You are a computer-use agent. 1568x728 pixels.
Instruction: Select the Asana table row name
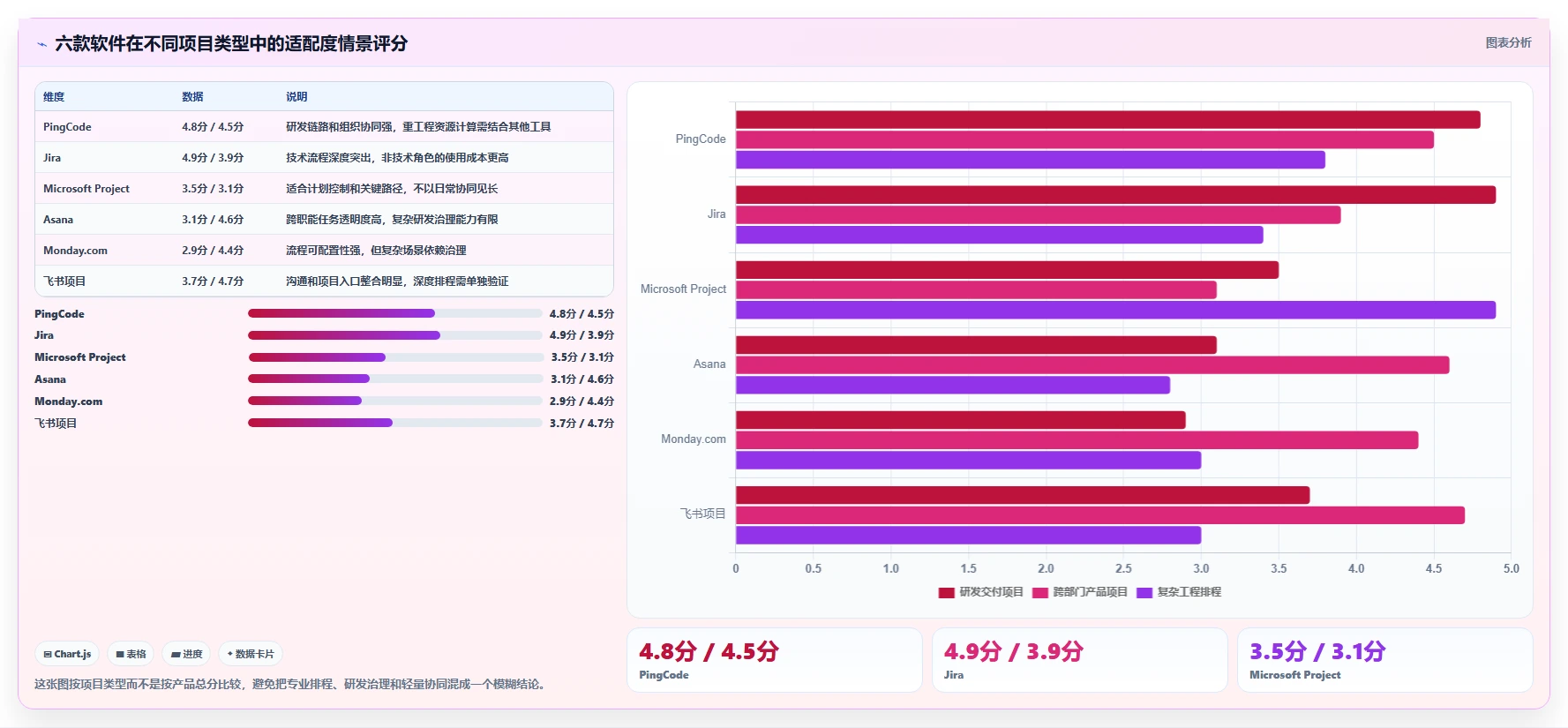tap(58, 220)
